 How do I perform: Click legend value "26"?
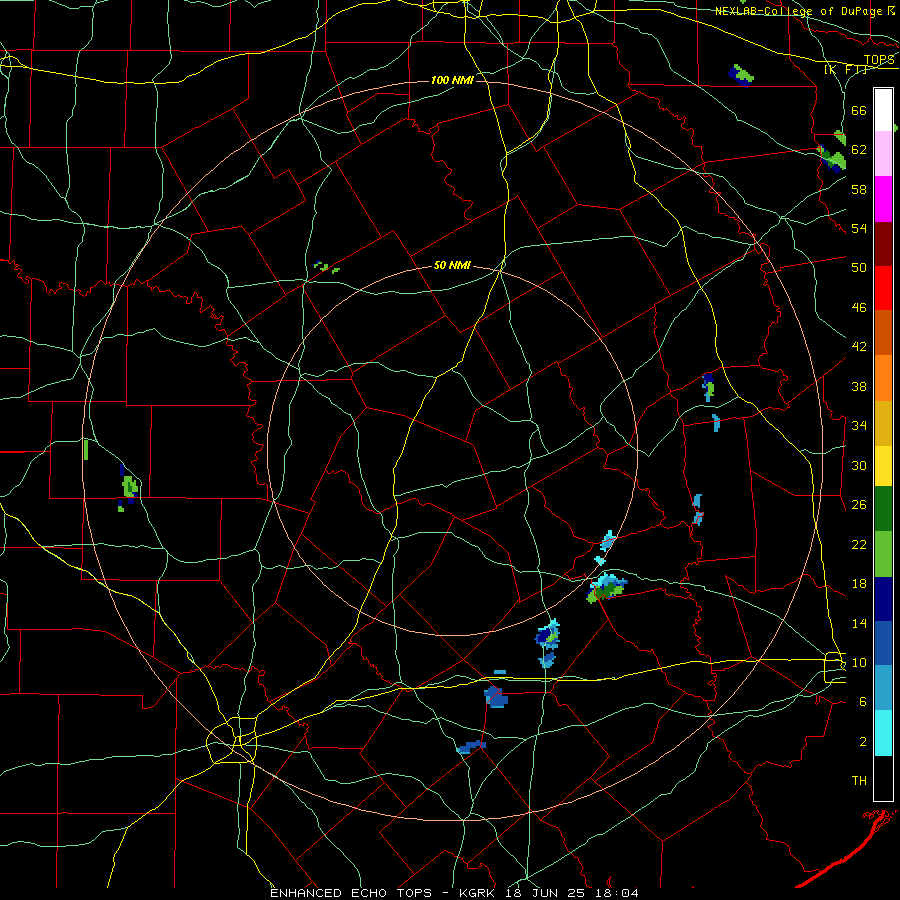tap(859, 505)
